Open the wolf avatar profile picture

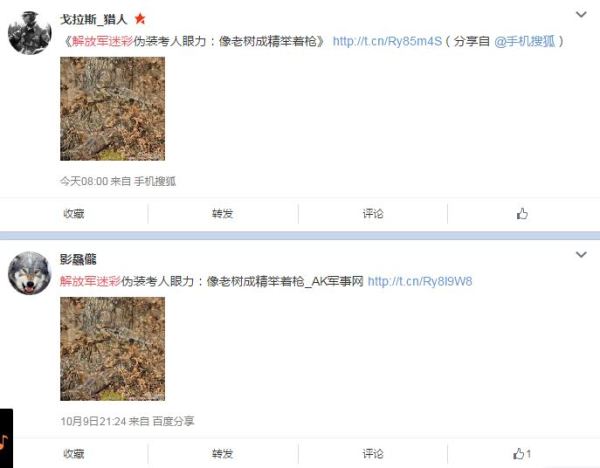point(29,273)
